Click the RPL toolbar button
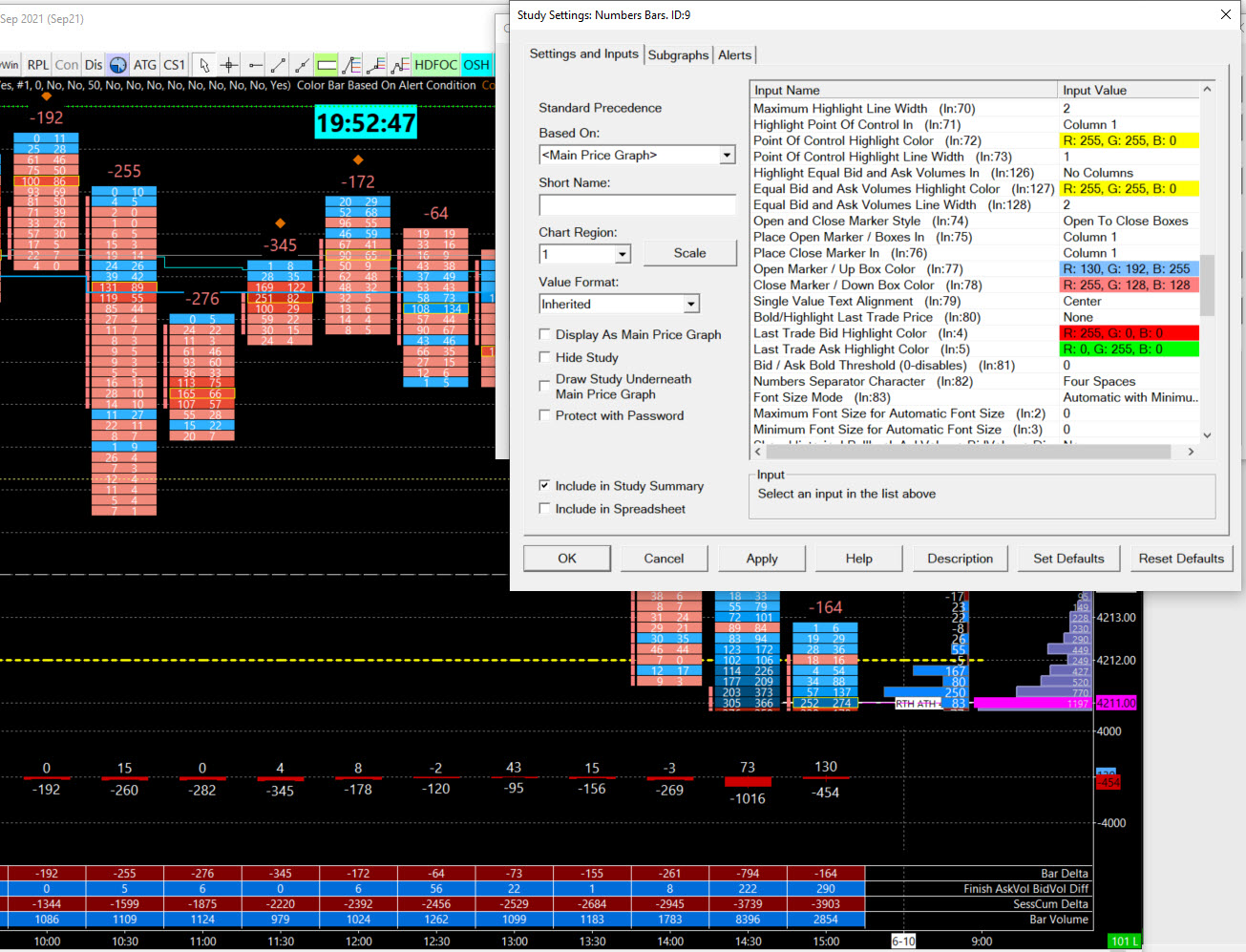This screenshot has width=1246, height=952. coord(38,65)
